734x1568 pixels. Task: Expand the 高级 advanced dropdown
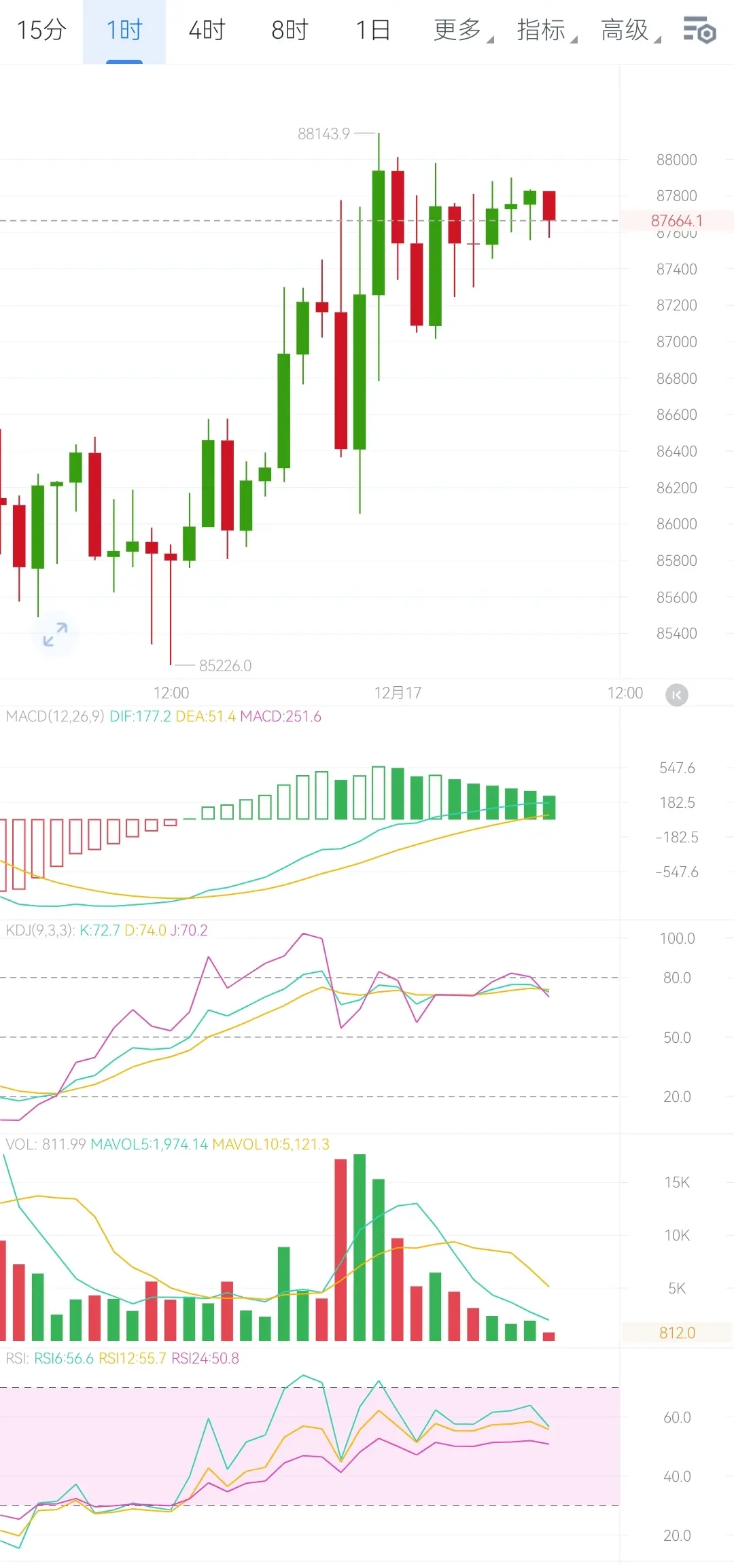point(630,30)
